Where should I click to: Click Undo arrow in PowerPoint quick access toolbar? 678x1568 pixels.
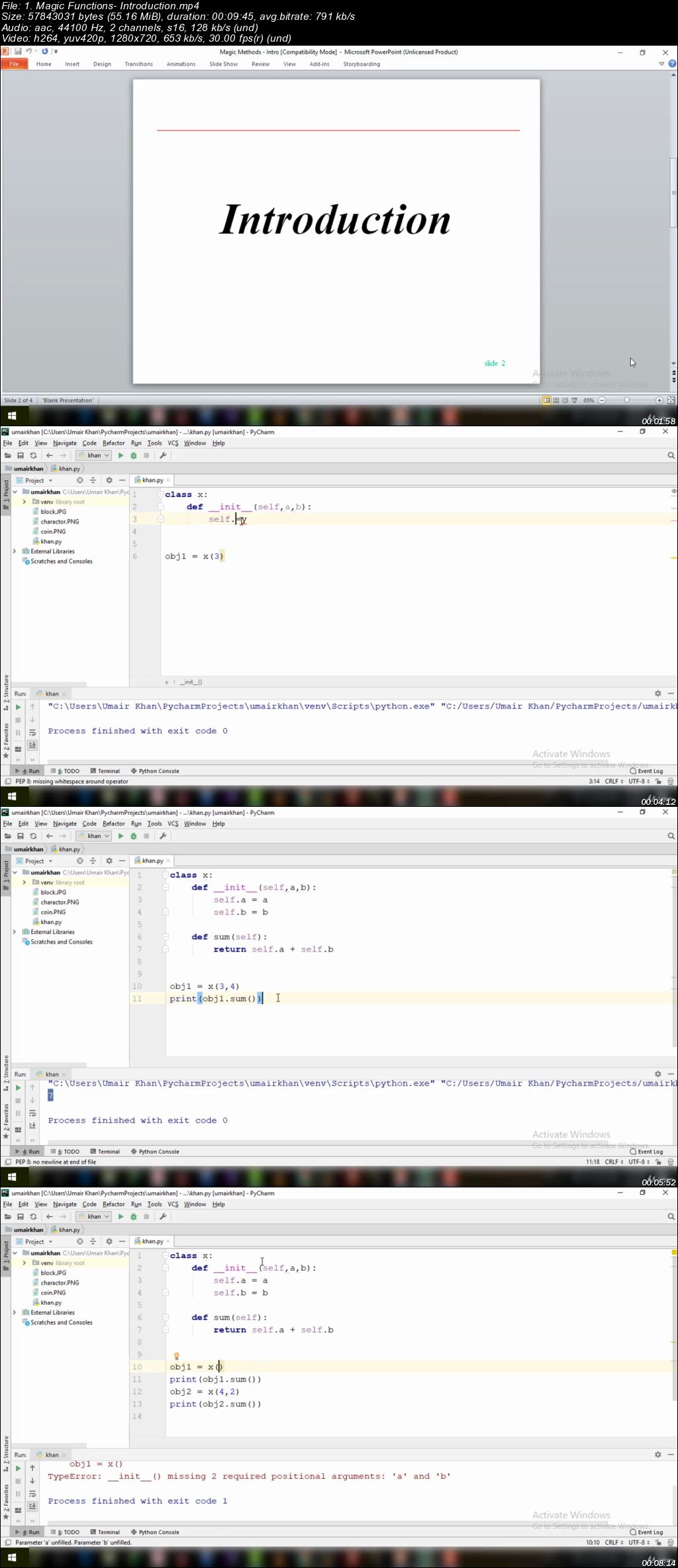tap(28, 52)
